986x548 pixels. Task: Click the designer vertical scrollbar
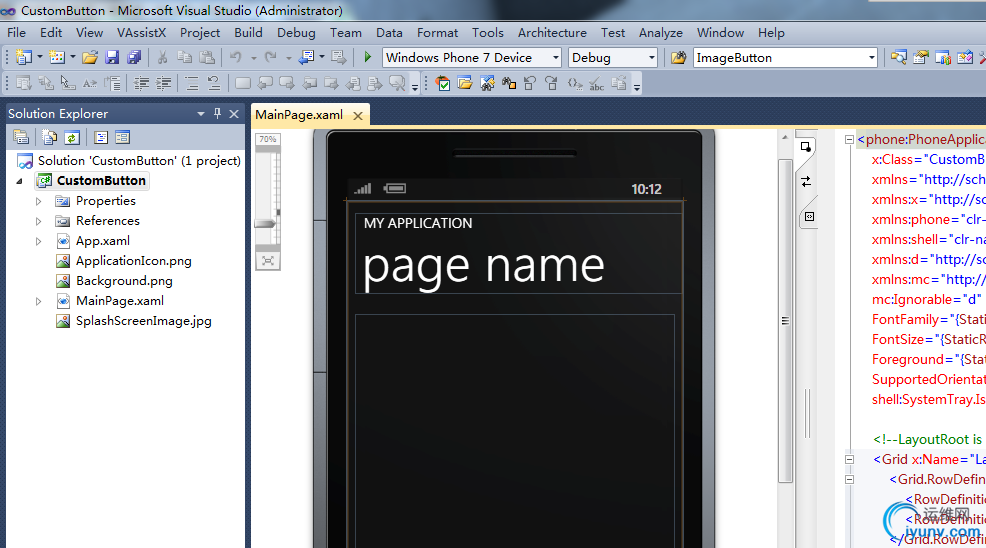785,321
